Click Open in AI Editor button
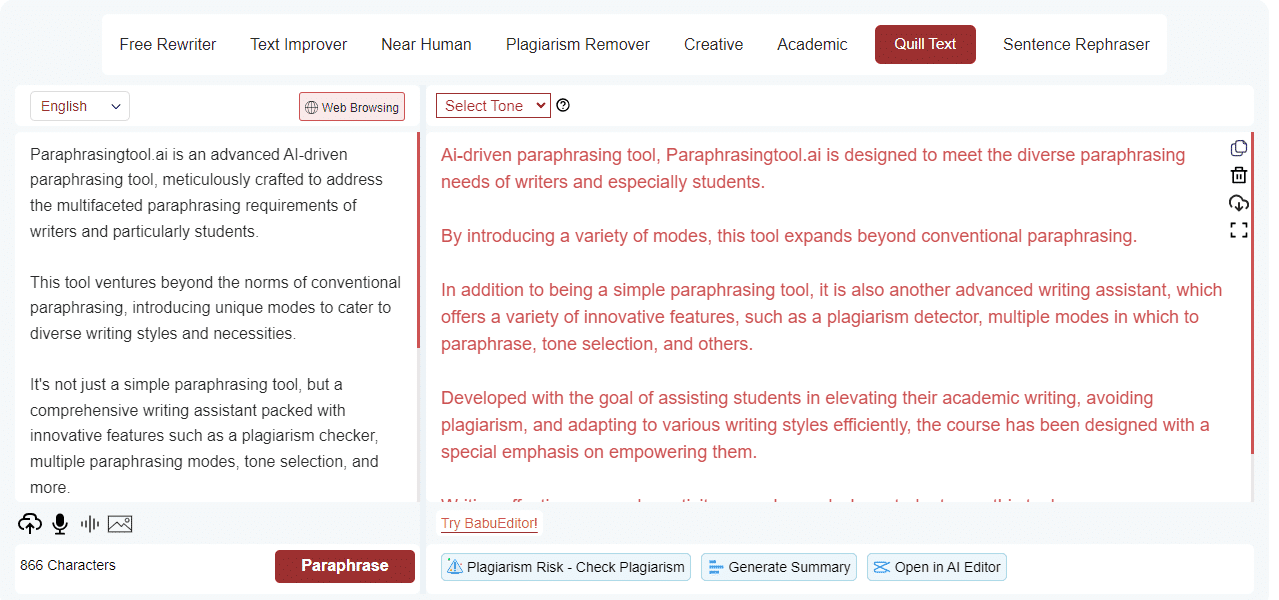The width and height of the screenshot is (1279, 600). (x=937, y=567)
